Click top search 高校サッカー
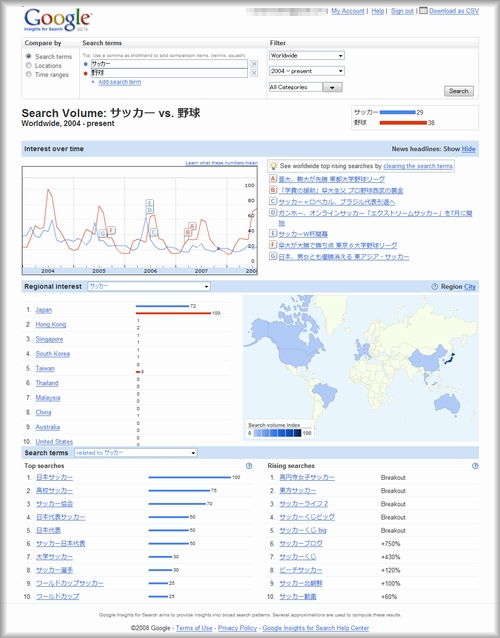Screen dimensions: 500x638 point(55,491)
